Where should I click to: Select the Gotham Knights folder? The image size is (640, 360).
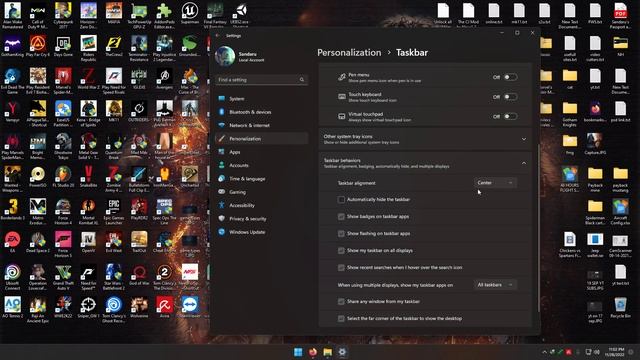tap(570, 113)
